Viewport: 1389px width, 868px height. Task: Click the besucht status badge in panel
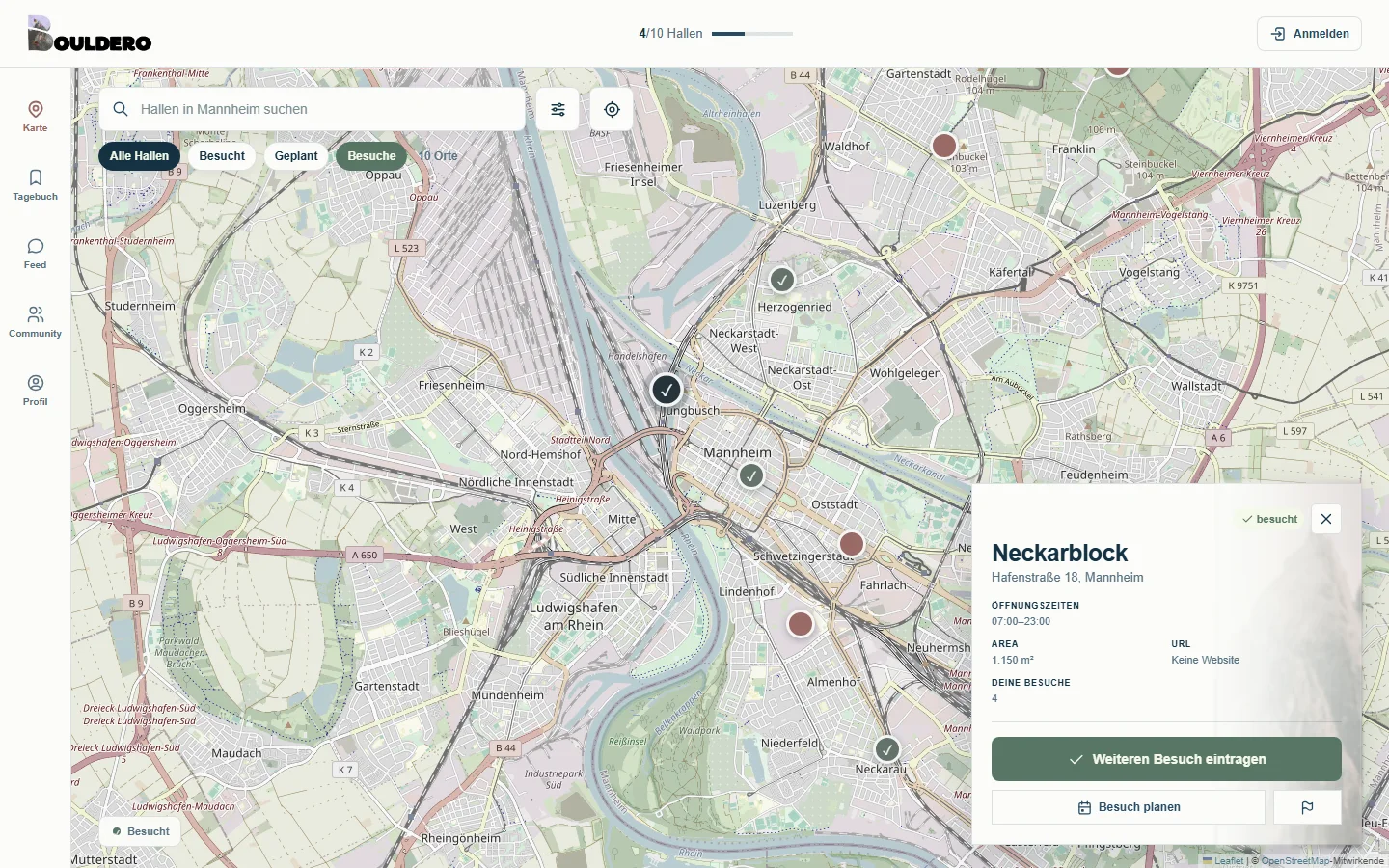1269,519
